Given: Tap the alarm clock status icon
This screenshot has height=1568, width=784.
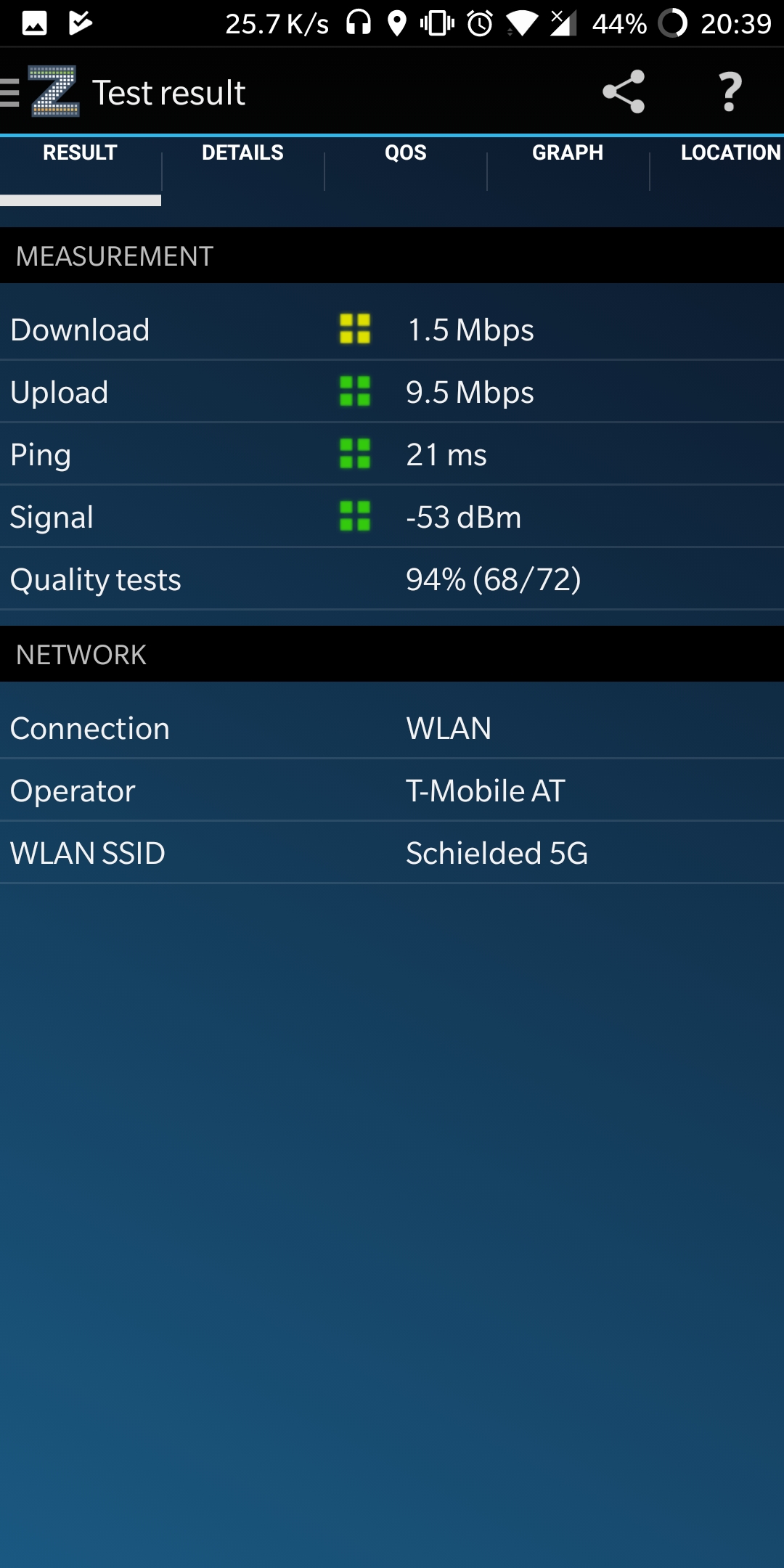Looking at the screenshot, I should click(x=480, y=23).
